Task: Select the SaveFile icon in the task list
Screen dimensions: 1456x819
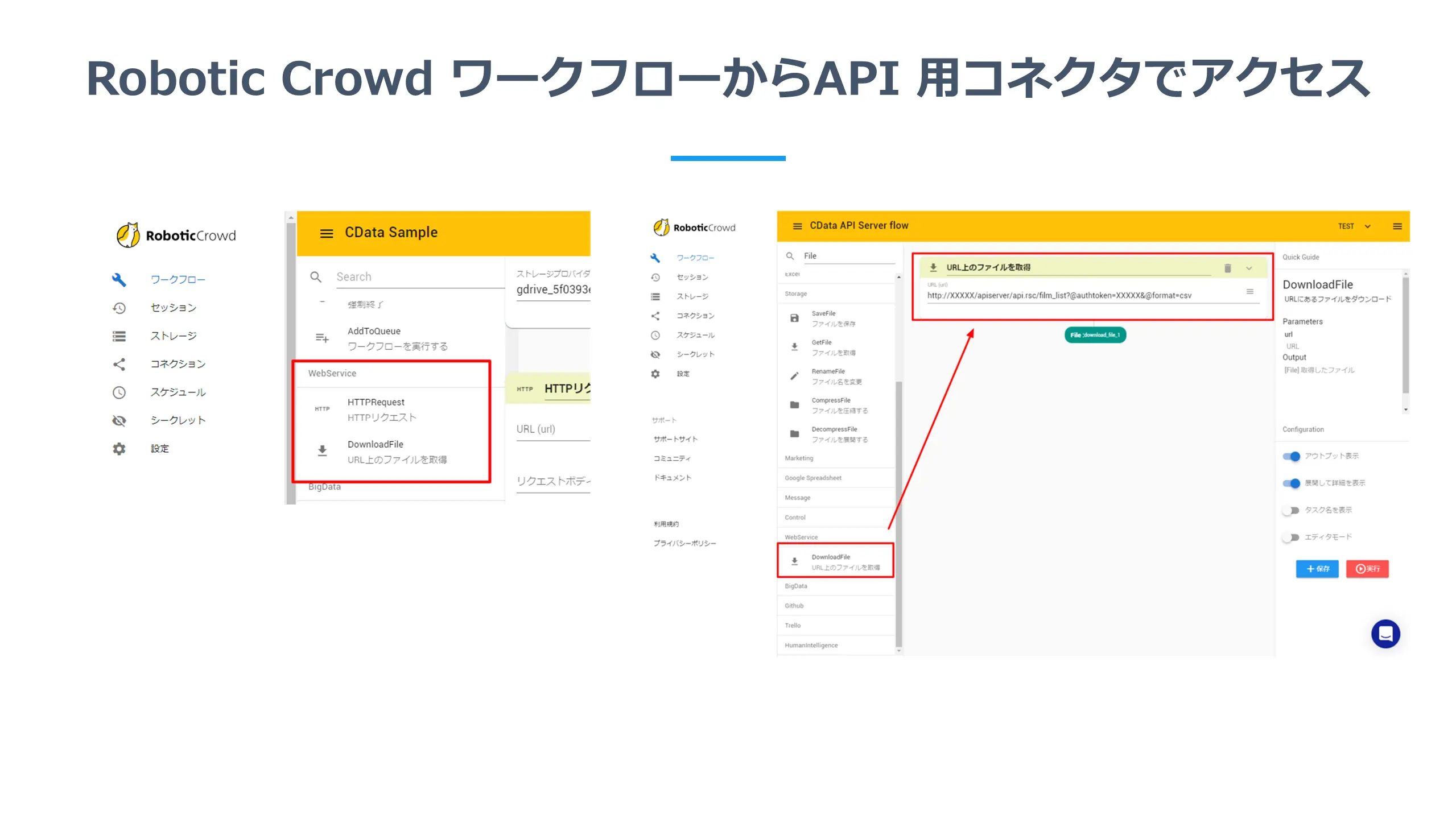Action: coord(795,318)
